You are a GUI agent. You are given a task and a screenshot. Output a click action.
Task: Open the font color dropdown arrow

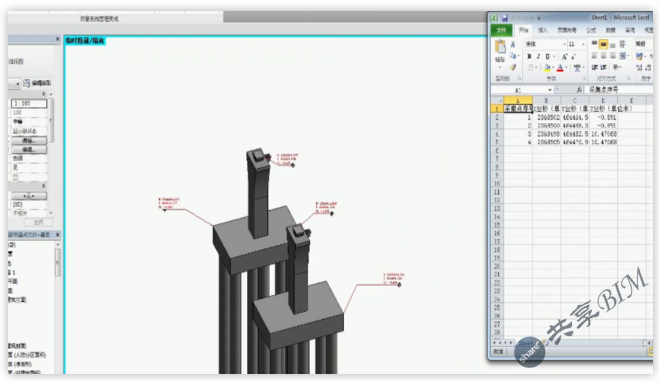pyautogui.click(x=566, y=68)
